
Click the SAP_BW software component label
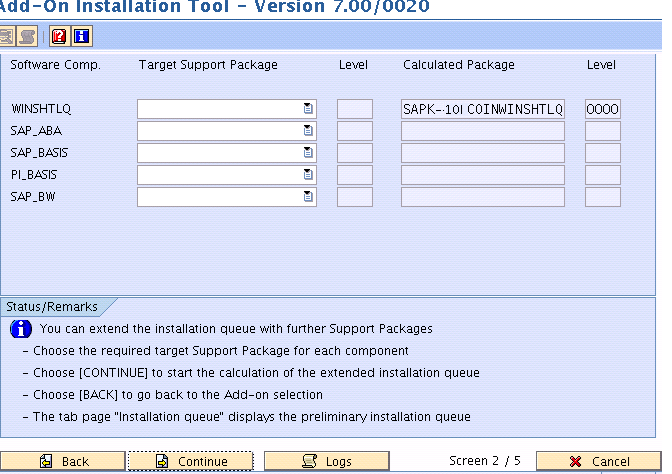coord(33,197)
